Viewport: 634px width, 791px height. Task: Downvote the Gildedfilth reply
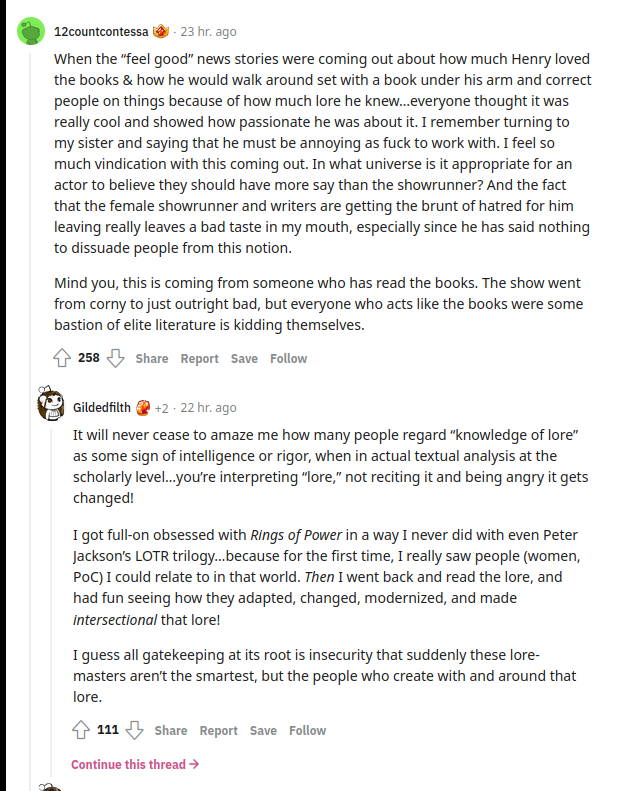[x=134, y=730]
